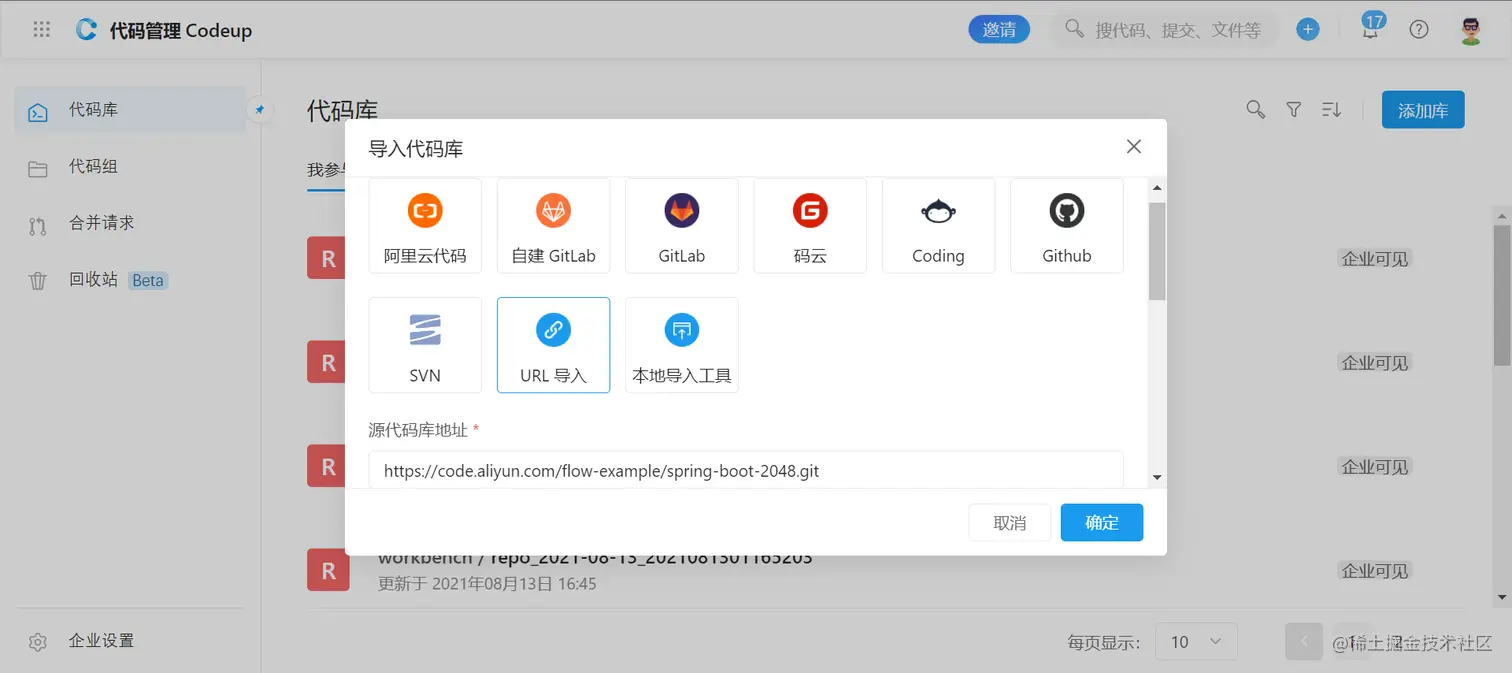Choose 阿里云代码 import source
Screen dimensions: 1512x673
pos(425,225)
